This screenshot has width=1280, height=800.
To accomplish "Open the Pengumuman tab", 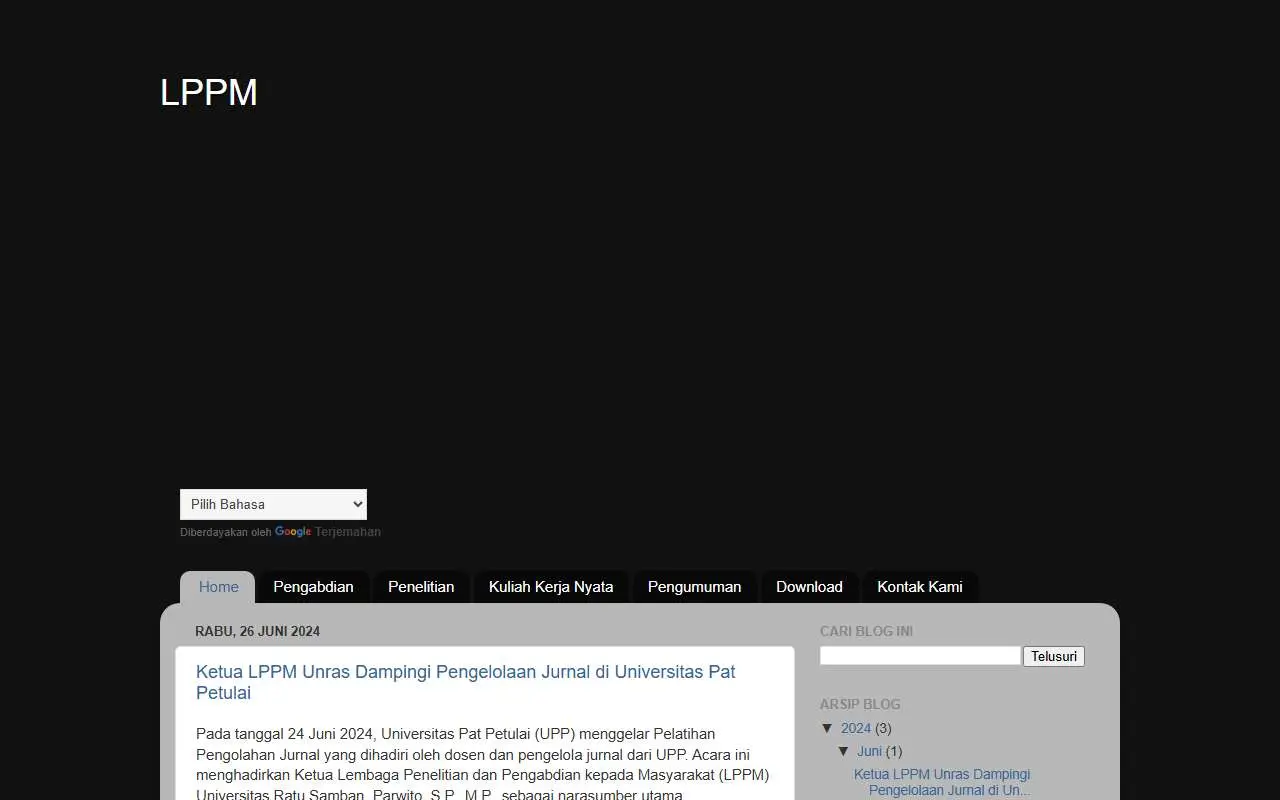I will (695, 587).
